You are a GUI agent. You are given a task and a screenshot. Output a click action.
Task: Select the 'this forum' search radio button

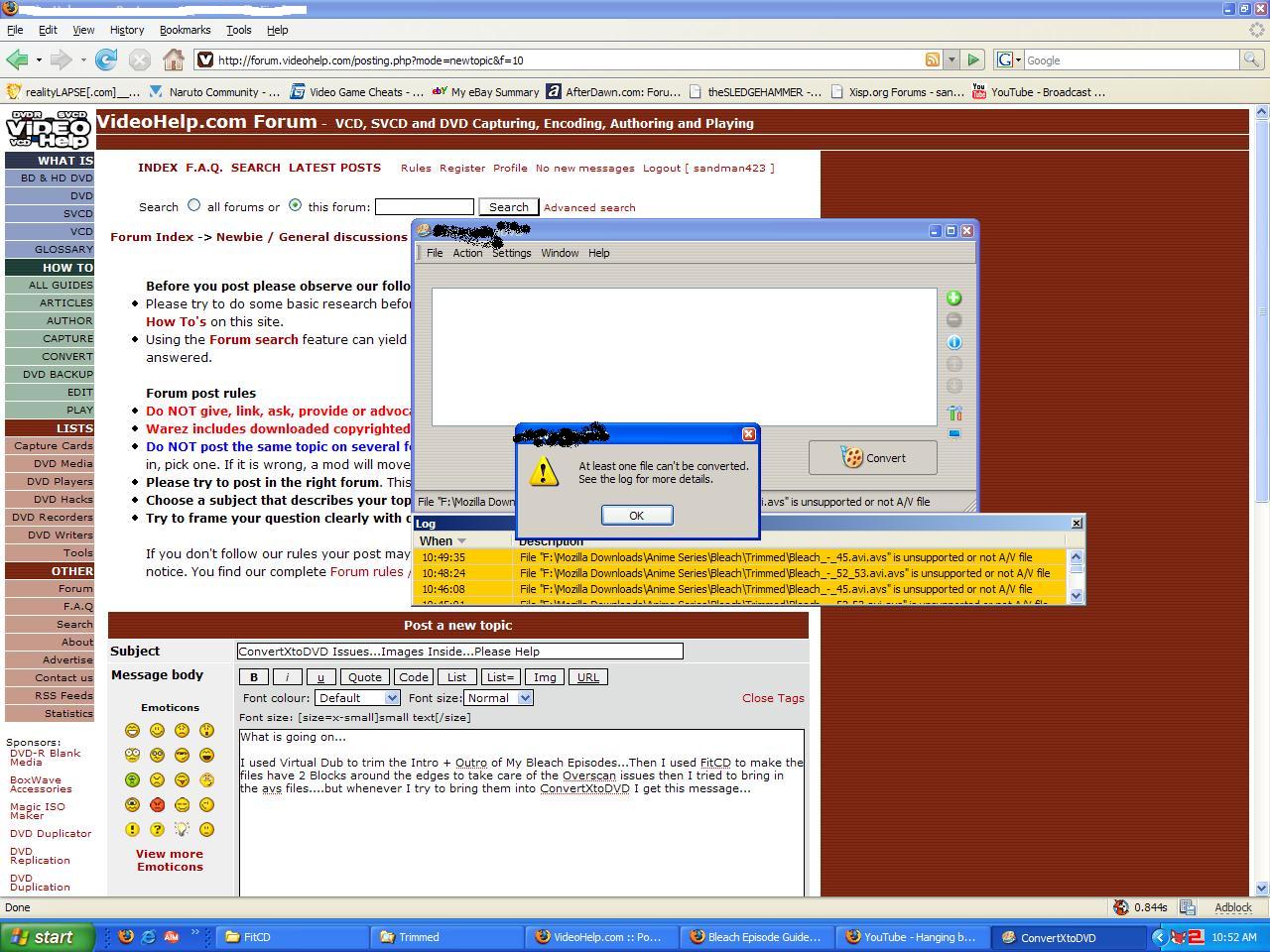(x=295, y=205)
